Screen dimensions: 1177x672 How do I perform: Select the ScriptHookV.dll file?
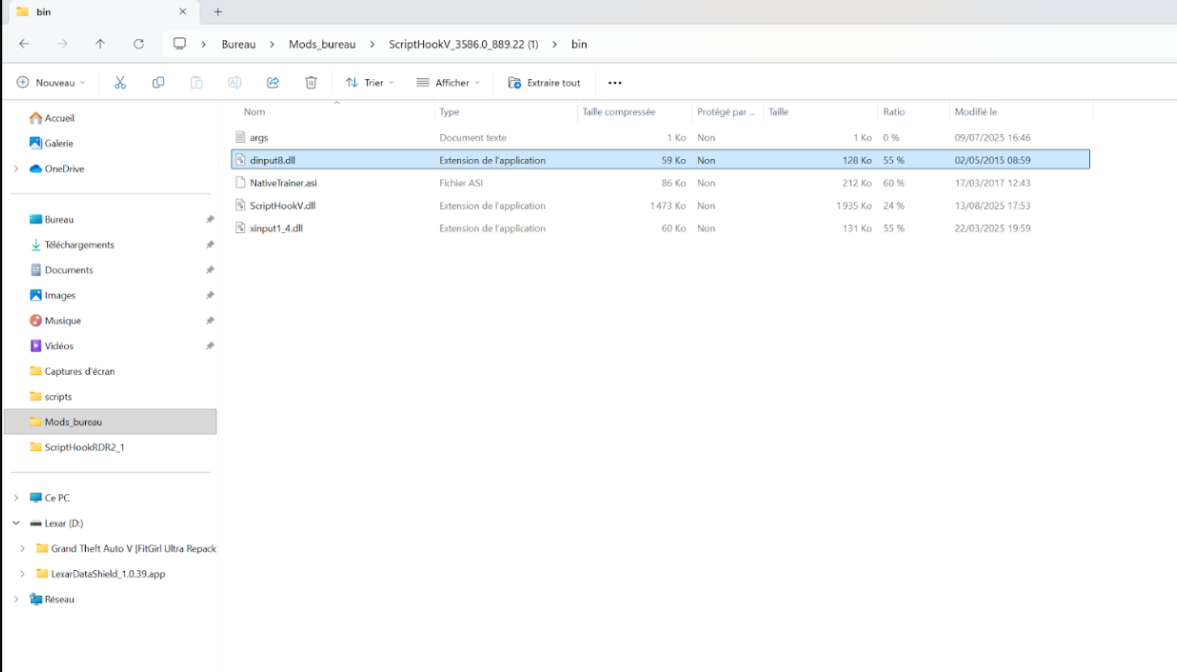(282, 206)
